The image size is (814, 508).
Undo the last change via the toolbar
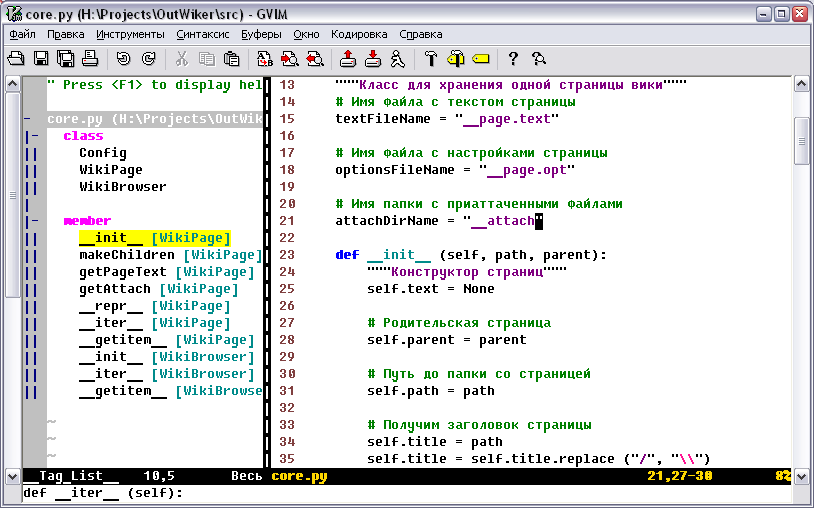point(123,58)
